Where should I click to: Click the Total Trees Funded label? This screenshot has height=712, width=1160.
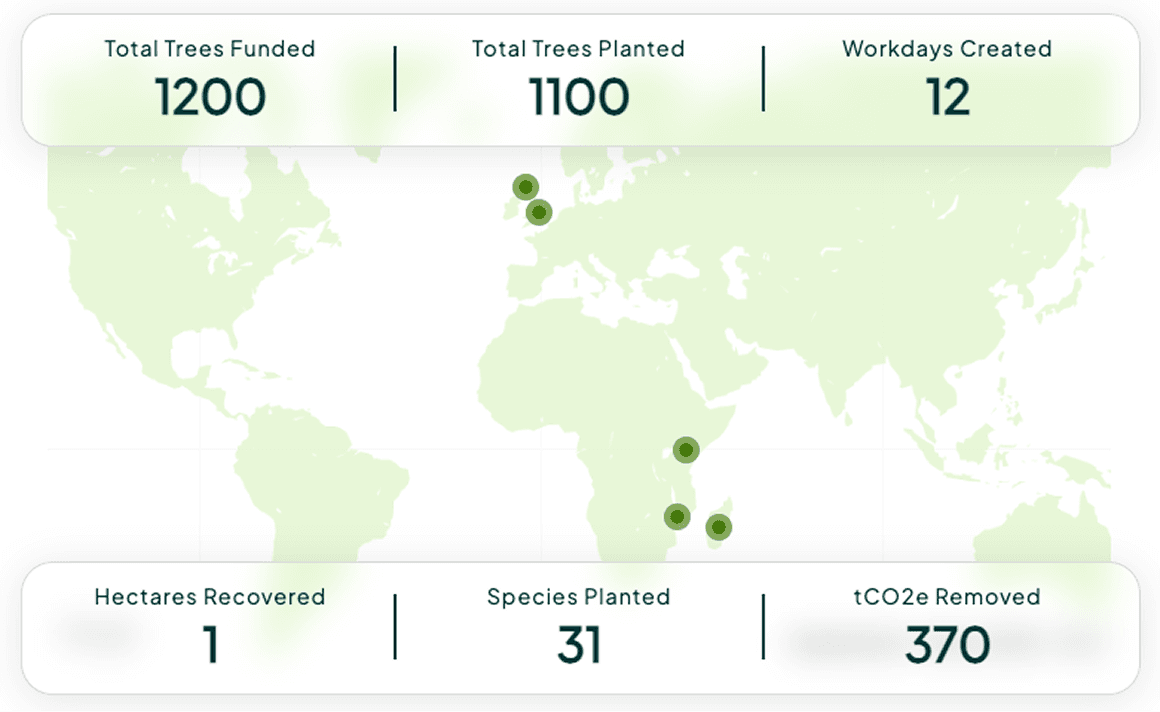pyautogui.click(x=210, y=49)
